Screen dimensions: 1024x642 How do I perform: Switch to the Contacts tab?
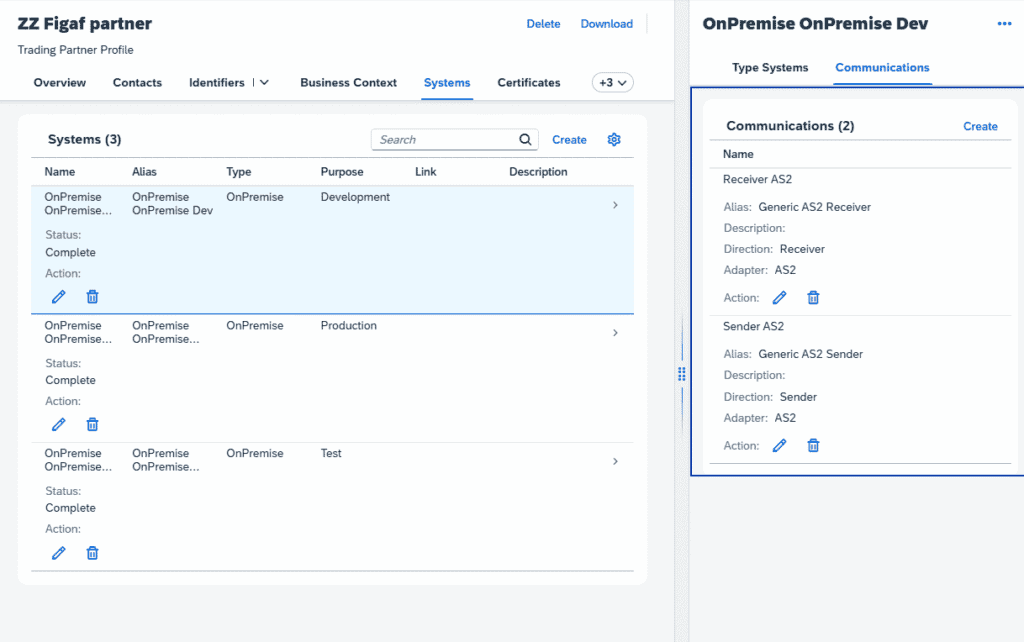137,83
